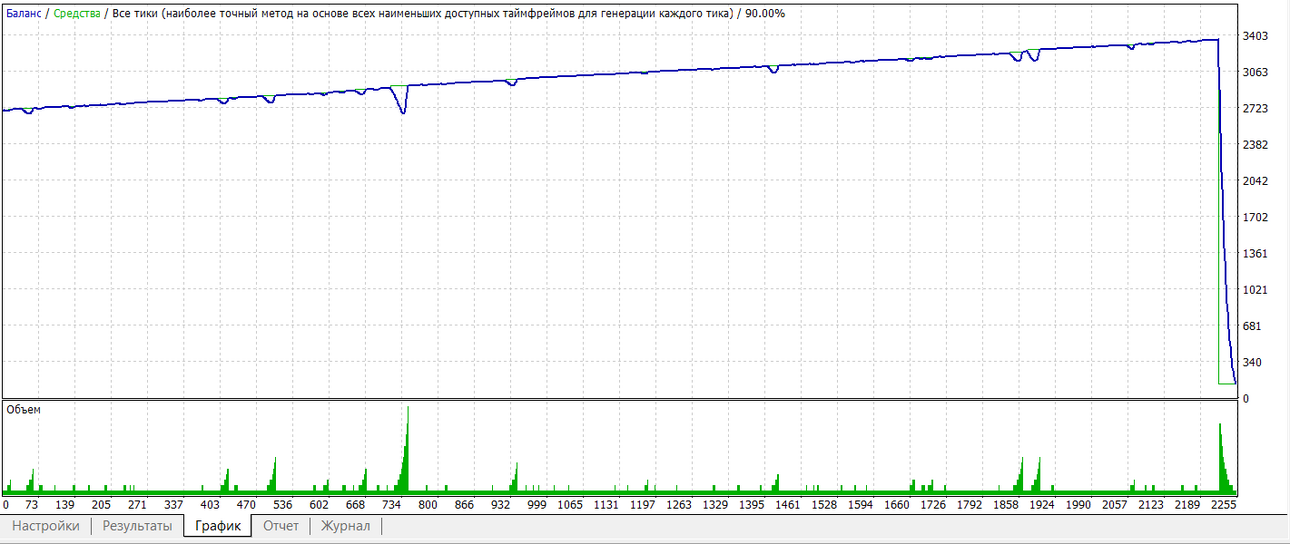Click the 2382 value on the vertical axis
Viewport: 1290px width, 544px height.
coord(1258,145)
